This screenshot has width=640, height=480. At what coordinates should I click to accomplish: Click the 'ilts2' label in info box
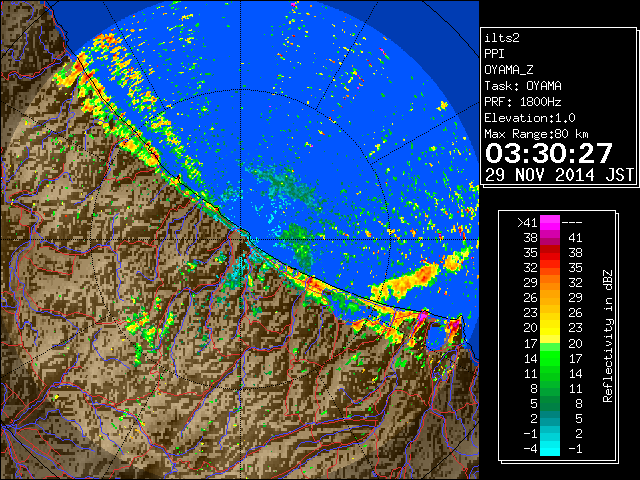coord(502,38)
